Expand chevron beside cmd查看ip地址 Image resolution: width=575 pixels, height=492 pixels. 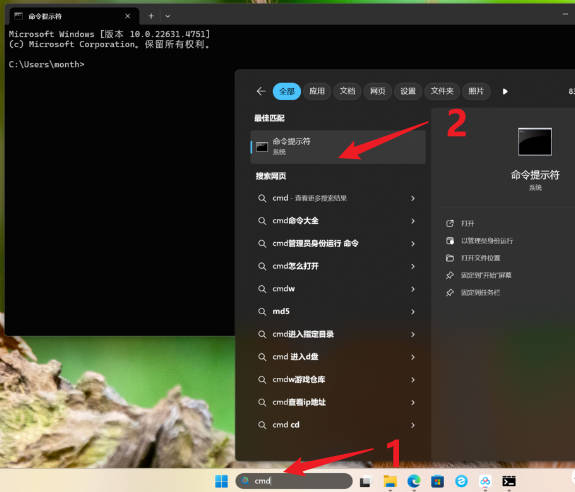click(413, 403)
